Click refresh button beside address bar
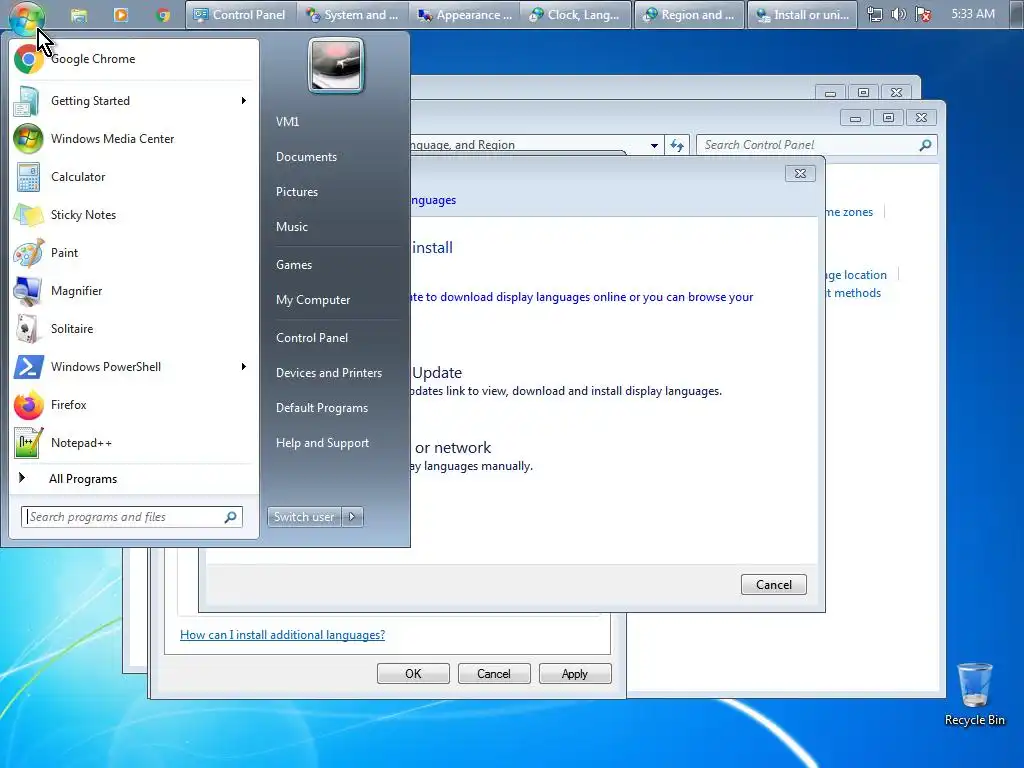This screenshot has width=1024, height=768. [x=677, y=145]
